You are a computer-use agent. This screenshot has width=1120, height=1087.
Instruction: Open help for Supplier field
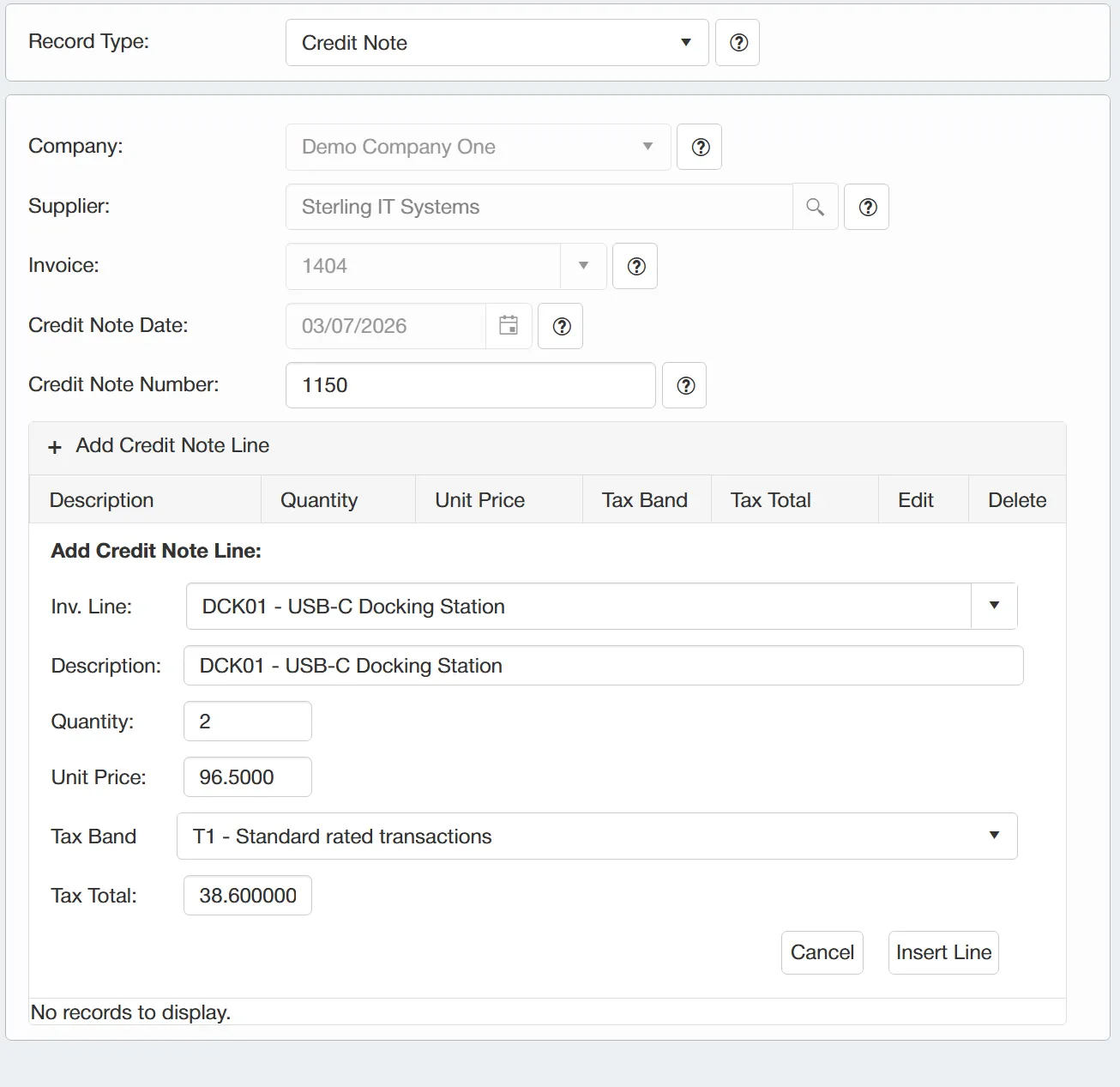click(x=867, y=207)
